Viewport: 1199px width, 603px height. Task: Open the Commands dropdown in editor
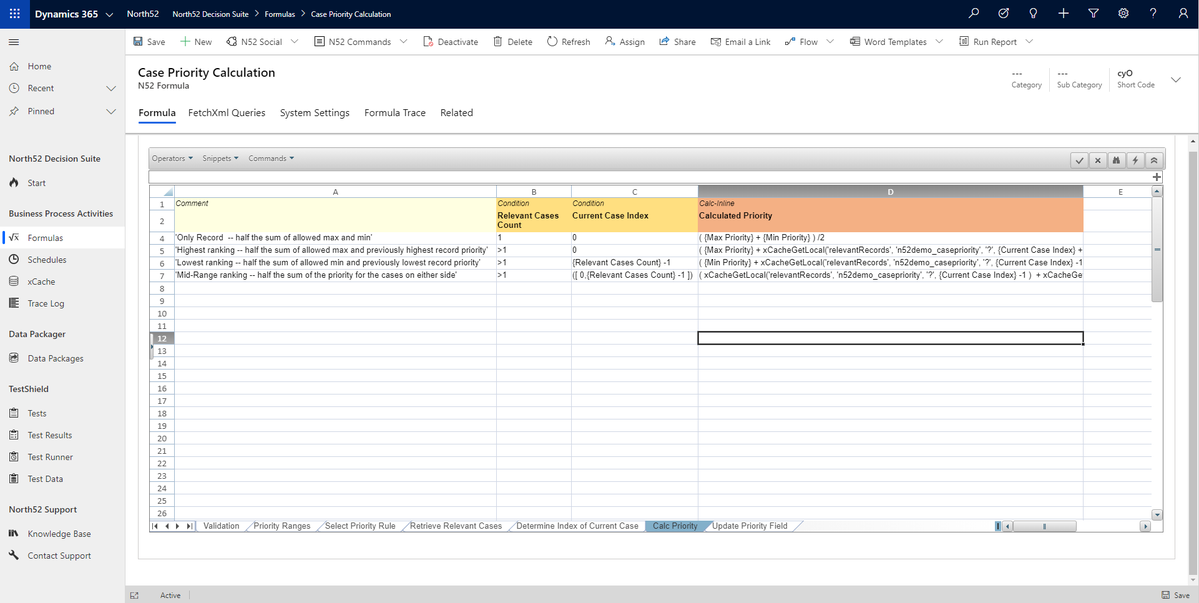tap(271, 159)
